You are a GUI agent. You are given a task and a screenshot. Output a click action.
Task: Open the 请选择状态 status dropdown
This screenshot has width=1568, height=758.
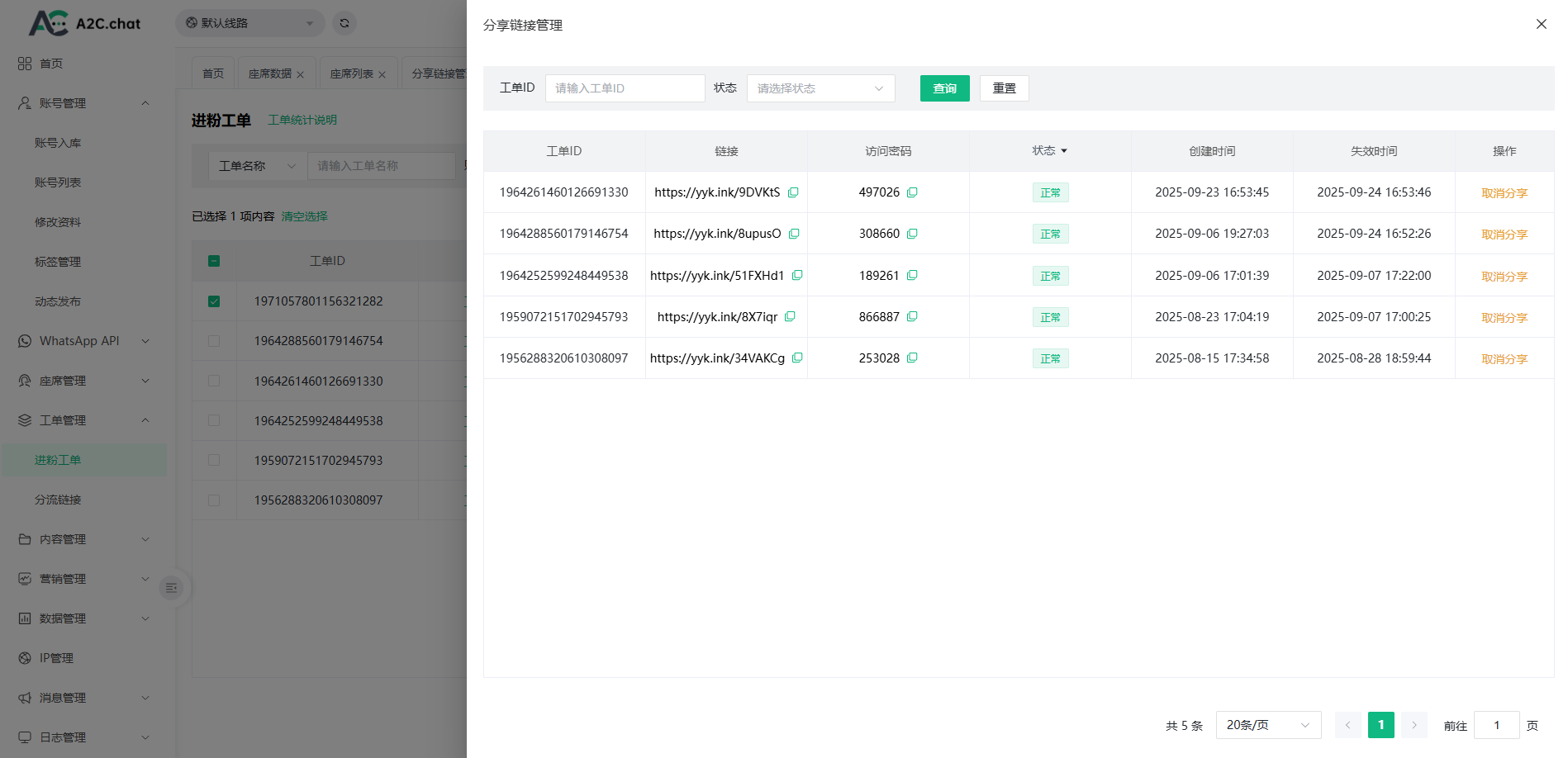(820, 88)
